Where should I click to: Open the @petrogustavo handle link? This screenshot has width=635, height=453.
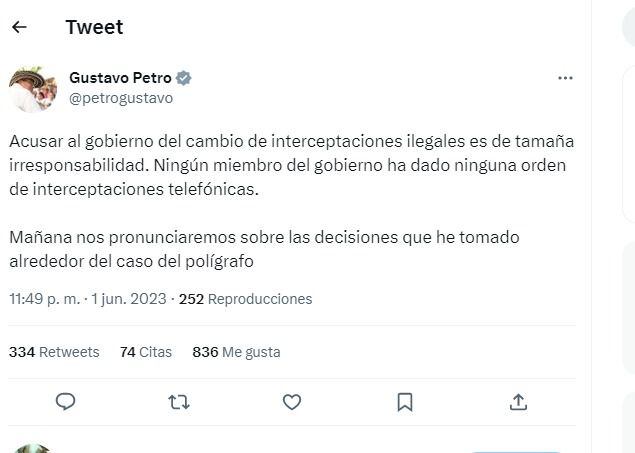pyautogui.click(x=120, y=98)
